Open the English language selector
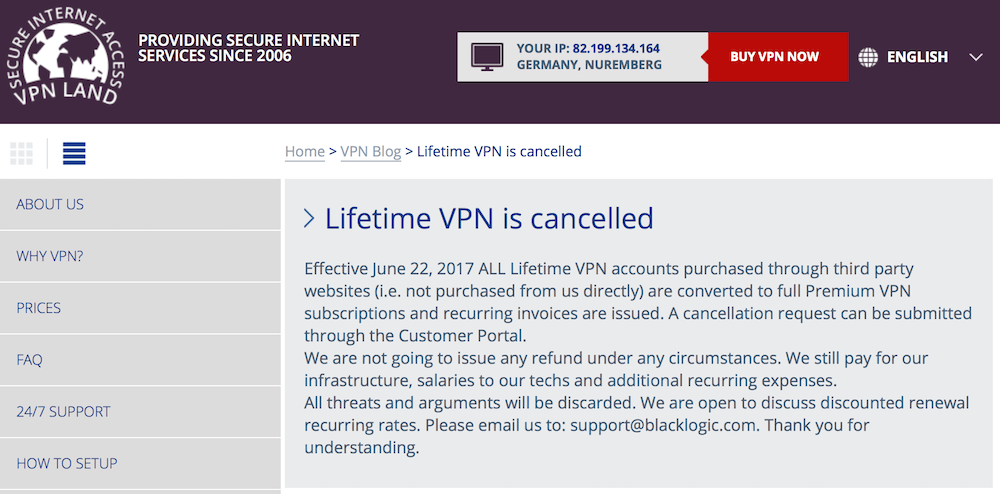The image size is (1000, 494). pos(917,57)
